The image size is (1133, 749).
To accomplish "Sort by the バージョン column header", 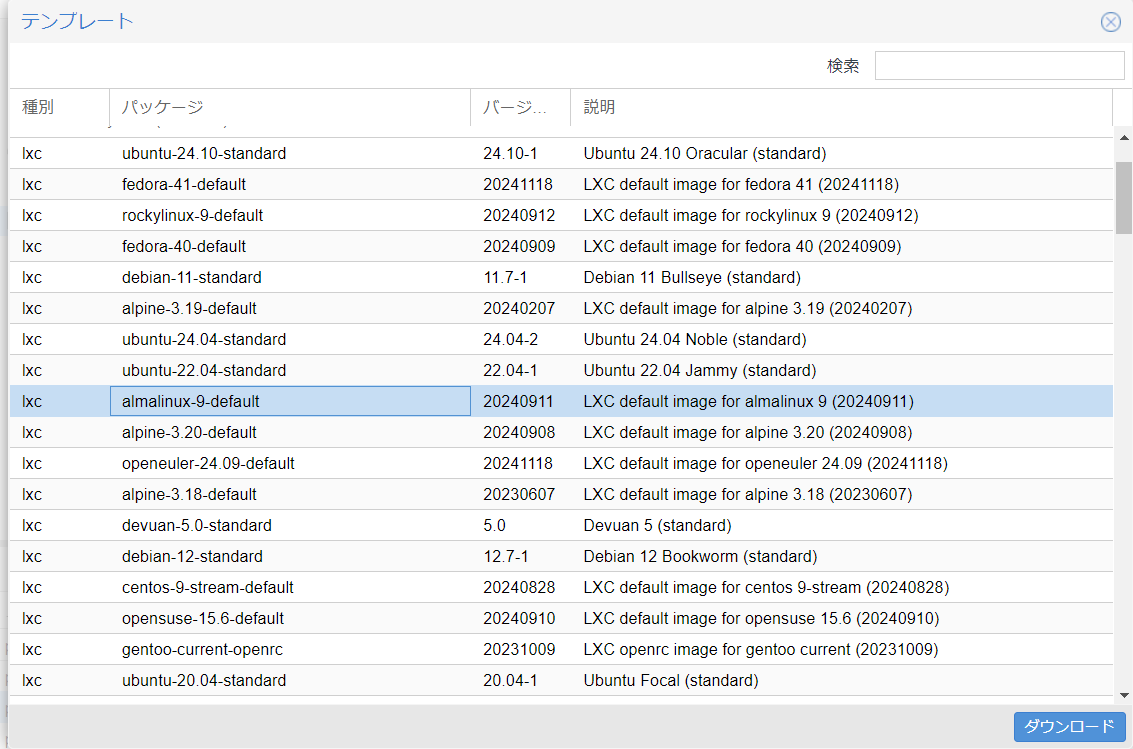I will pos(520,107).
